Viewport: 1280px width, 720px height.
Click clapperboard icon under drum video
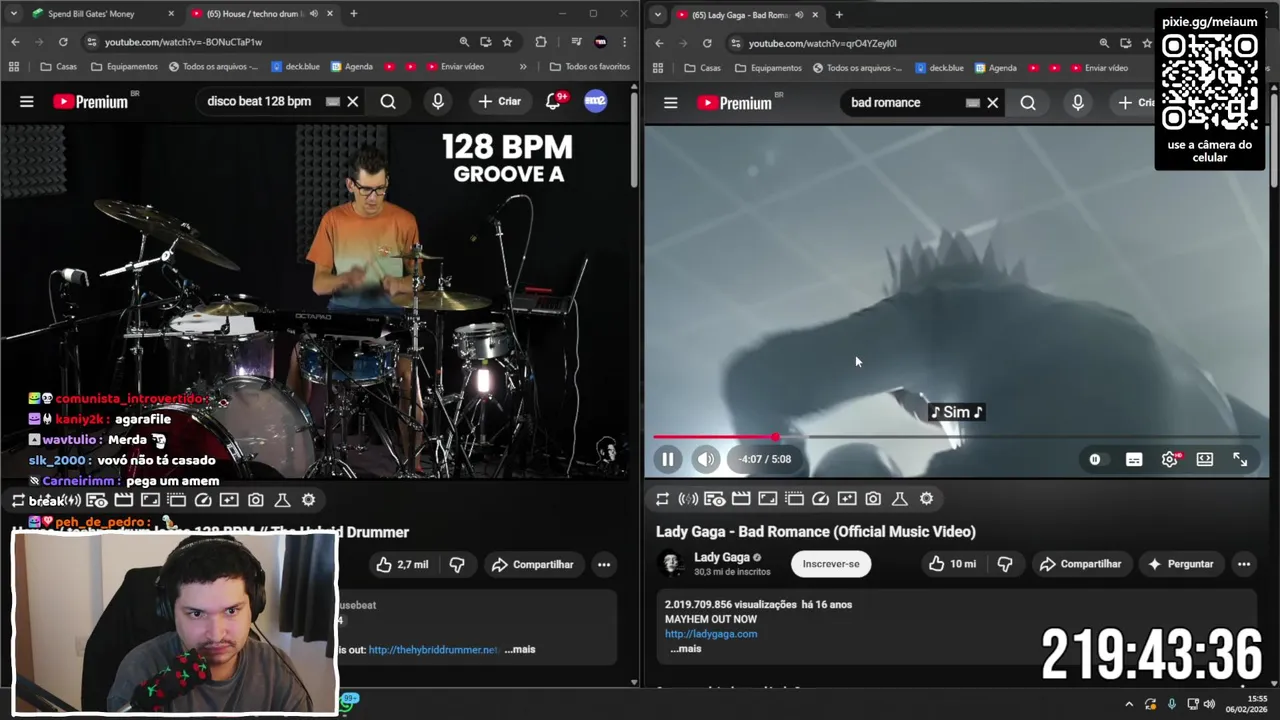124,500
